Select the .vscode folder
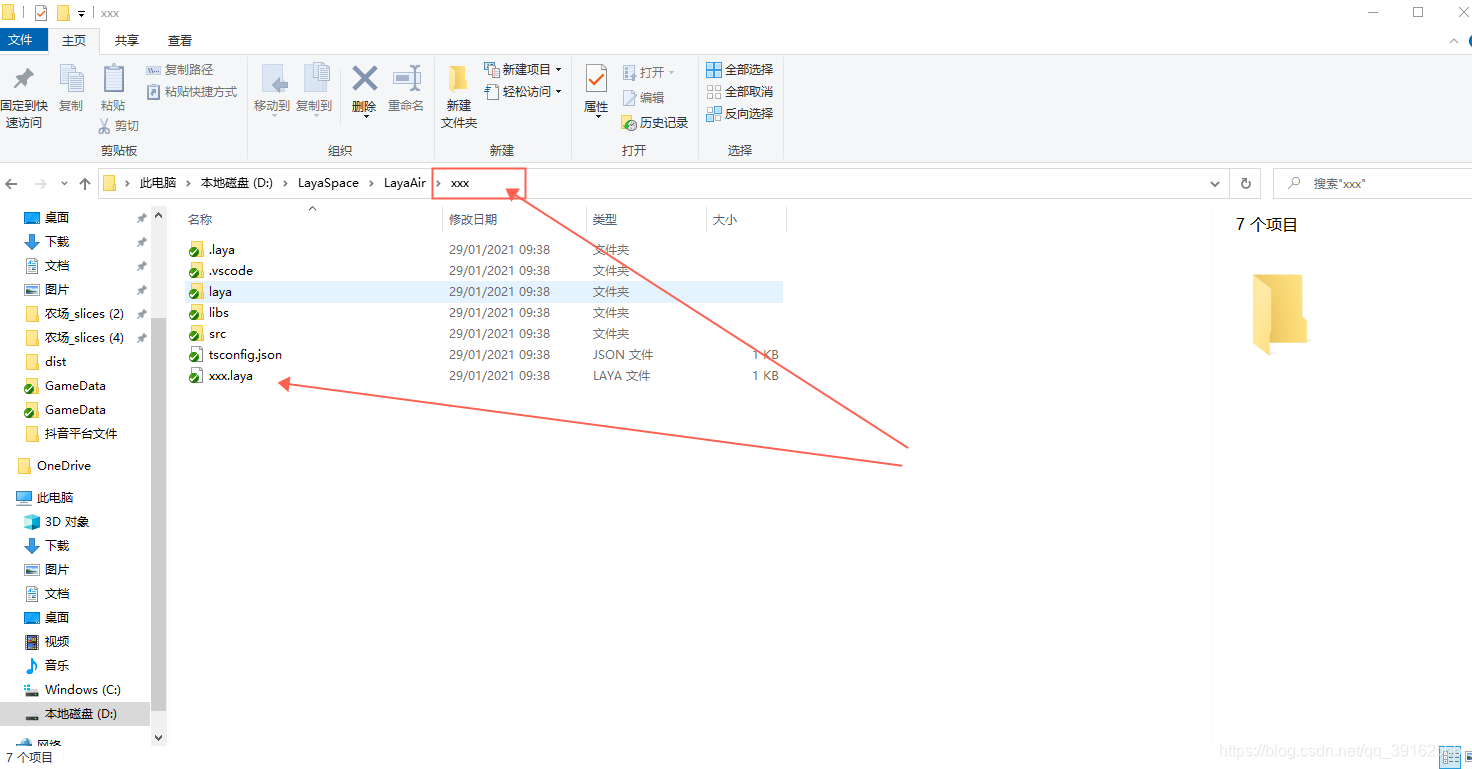Image resolution: width=1472 pixels, height=769 pixels. click(x=231, y=271)
